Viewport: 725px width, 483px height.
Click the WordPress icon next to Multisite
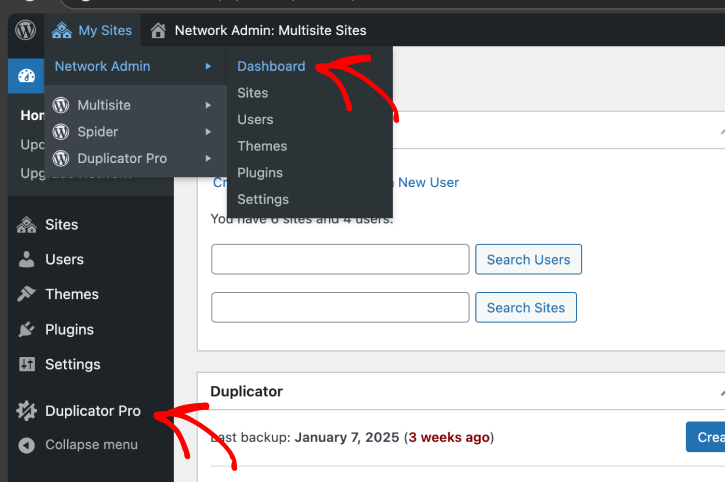61,105
